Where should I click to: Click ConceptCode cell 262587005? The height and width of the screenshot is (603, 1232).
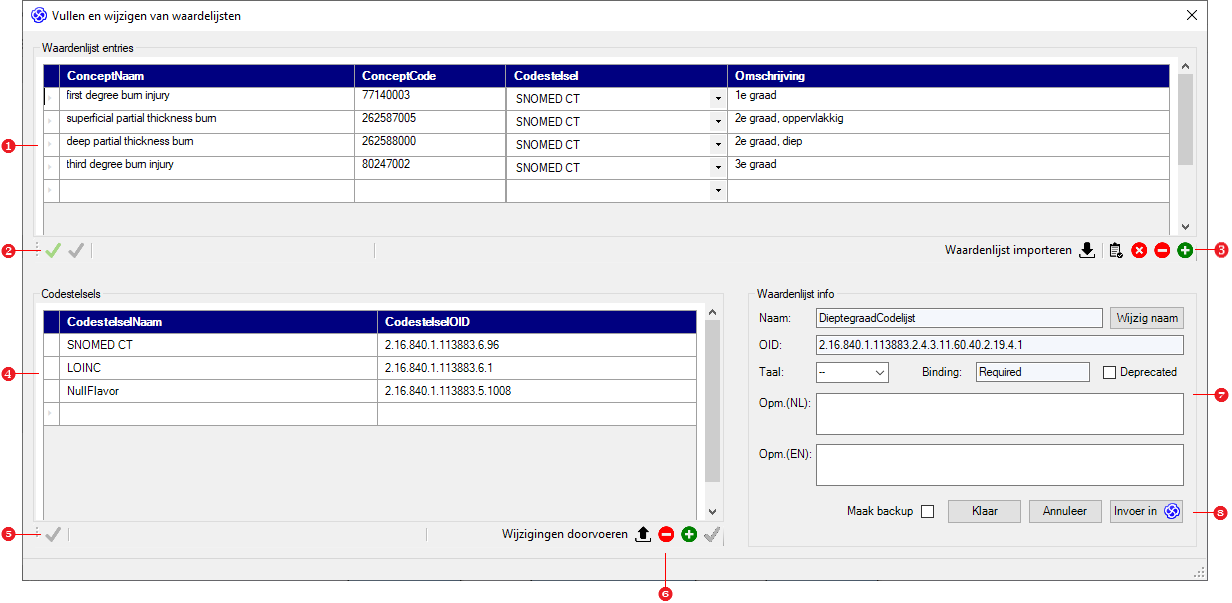(430, 121)
